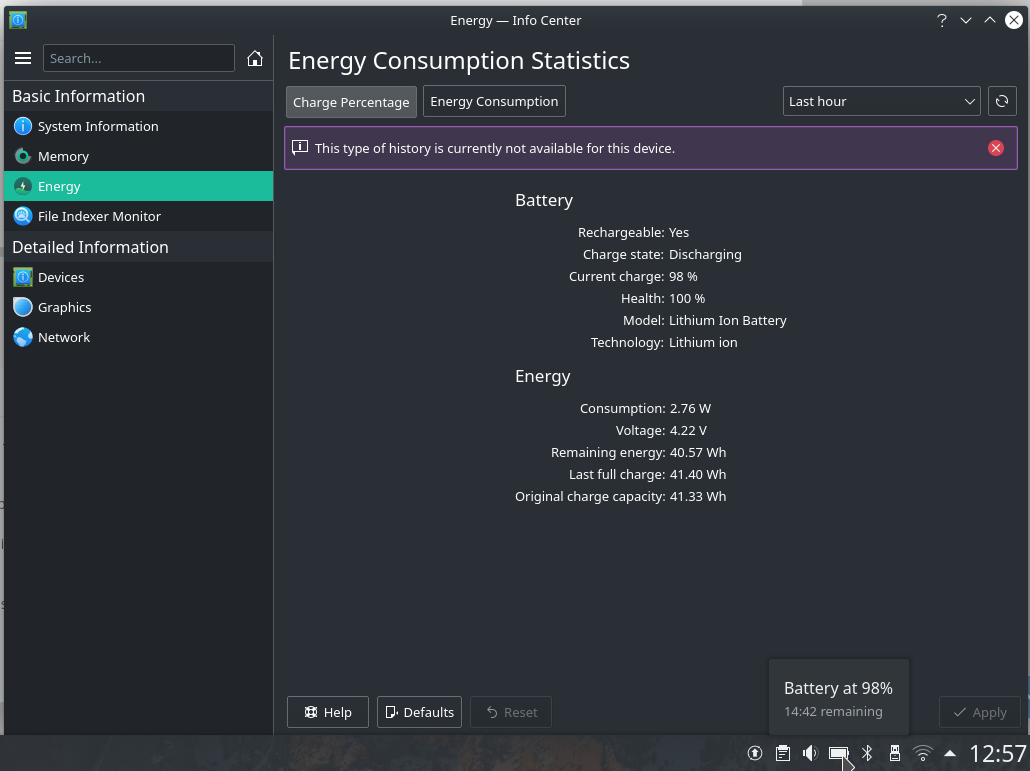1030x771 pixels.
Task: Open the hamburger menu in the sidebar
Action: [x=23, y=58]
